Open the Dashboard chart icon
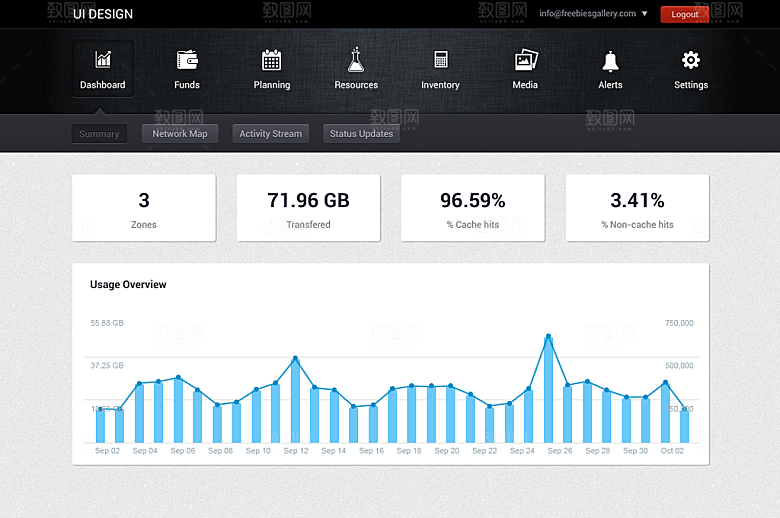This screenshot has width=780, height=518. pyautogui.click(x=103, y=60)
